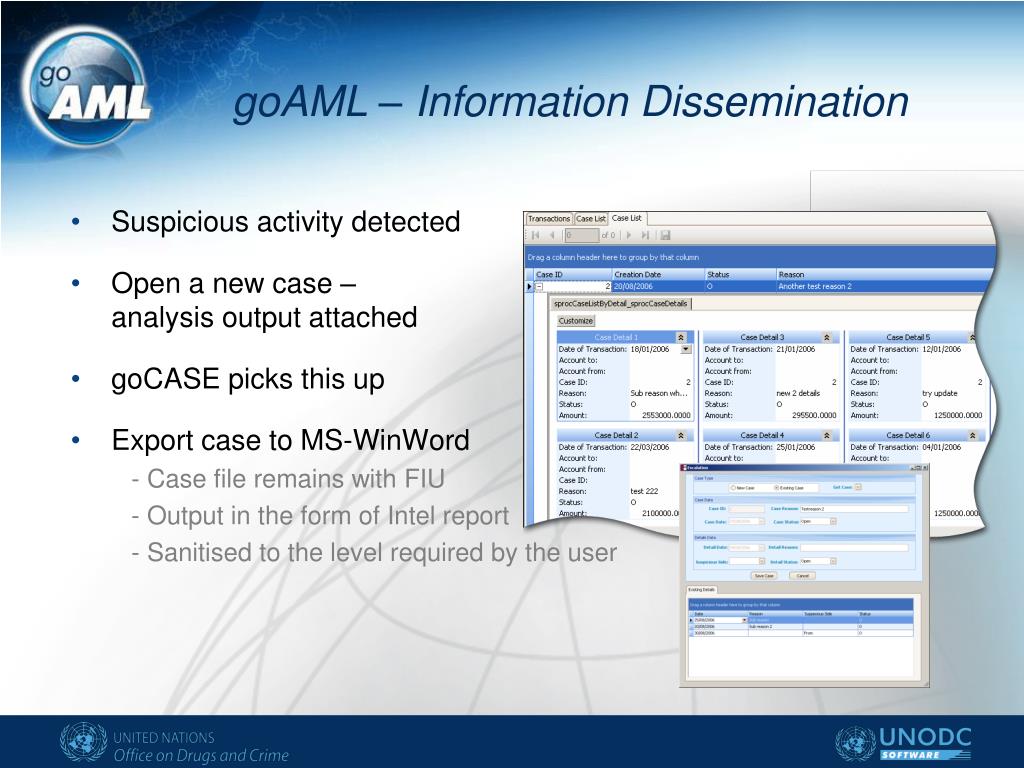
Task: Click the 'test 222' reason in Case Detail 2
Action: [645, 491]
